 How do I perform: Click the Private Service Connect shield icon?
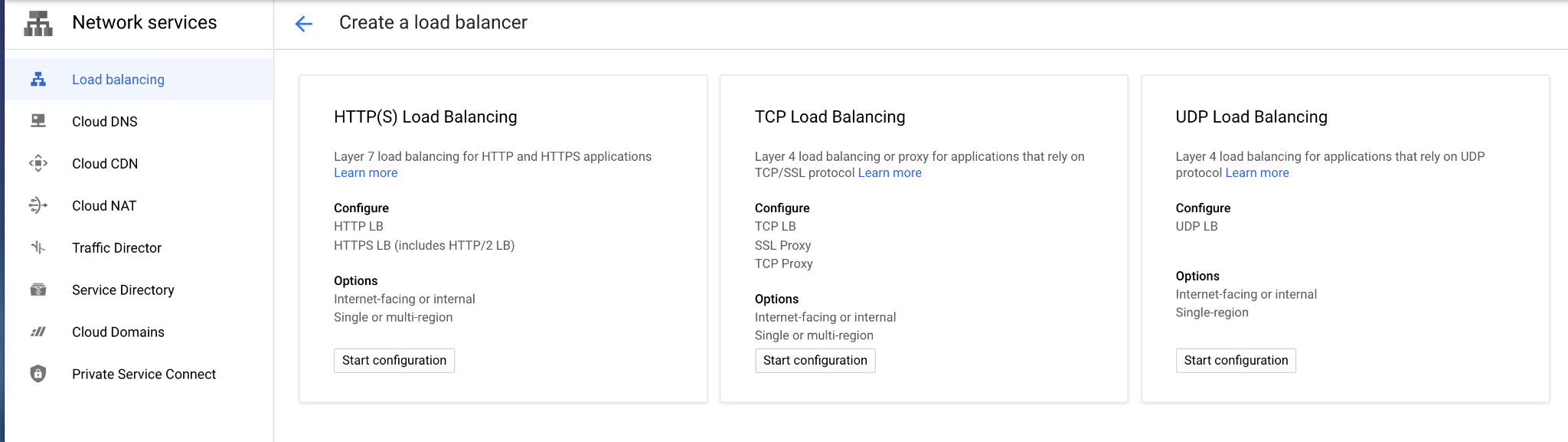(38, 374)
